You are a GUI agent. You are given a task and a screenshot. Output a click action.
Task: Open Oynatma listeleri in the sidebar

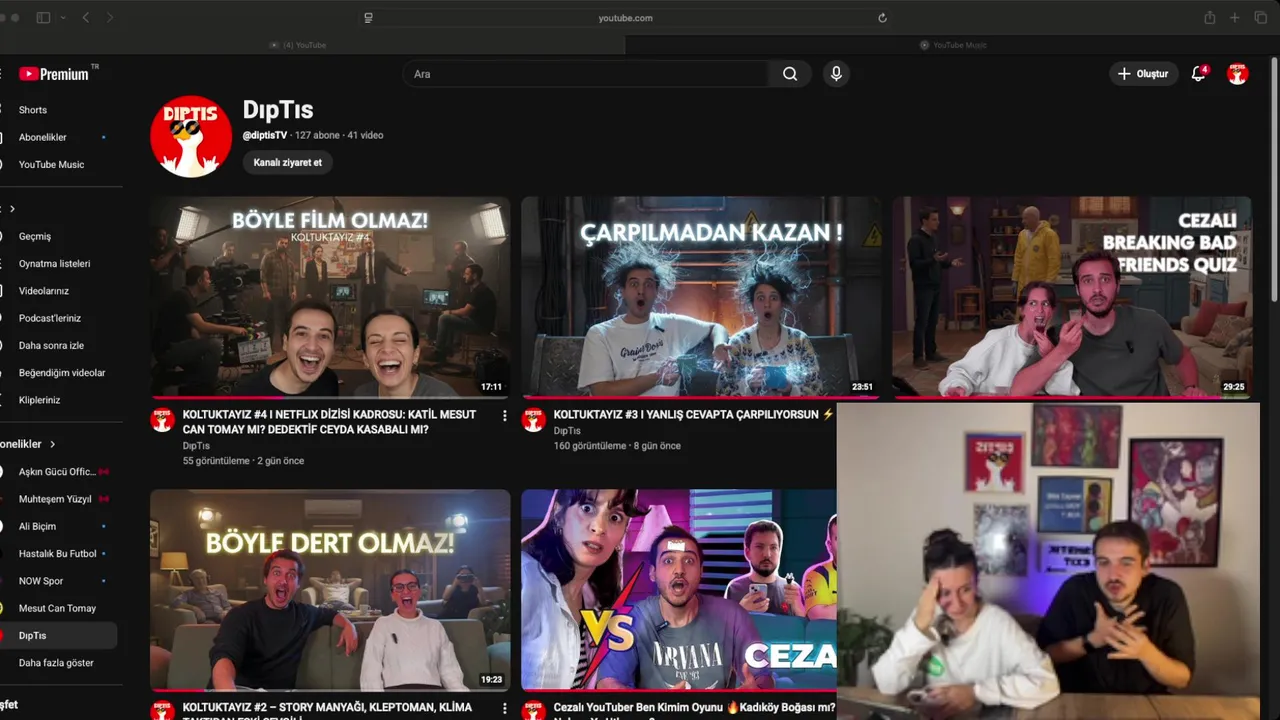click(54, 264)
